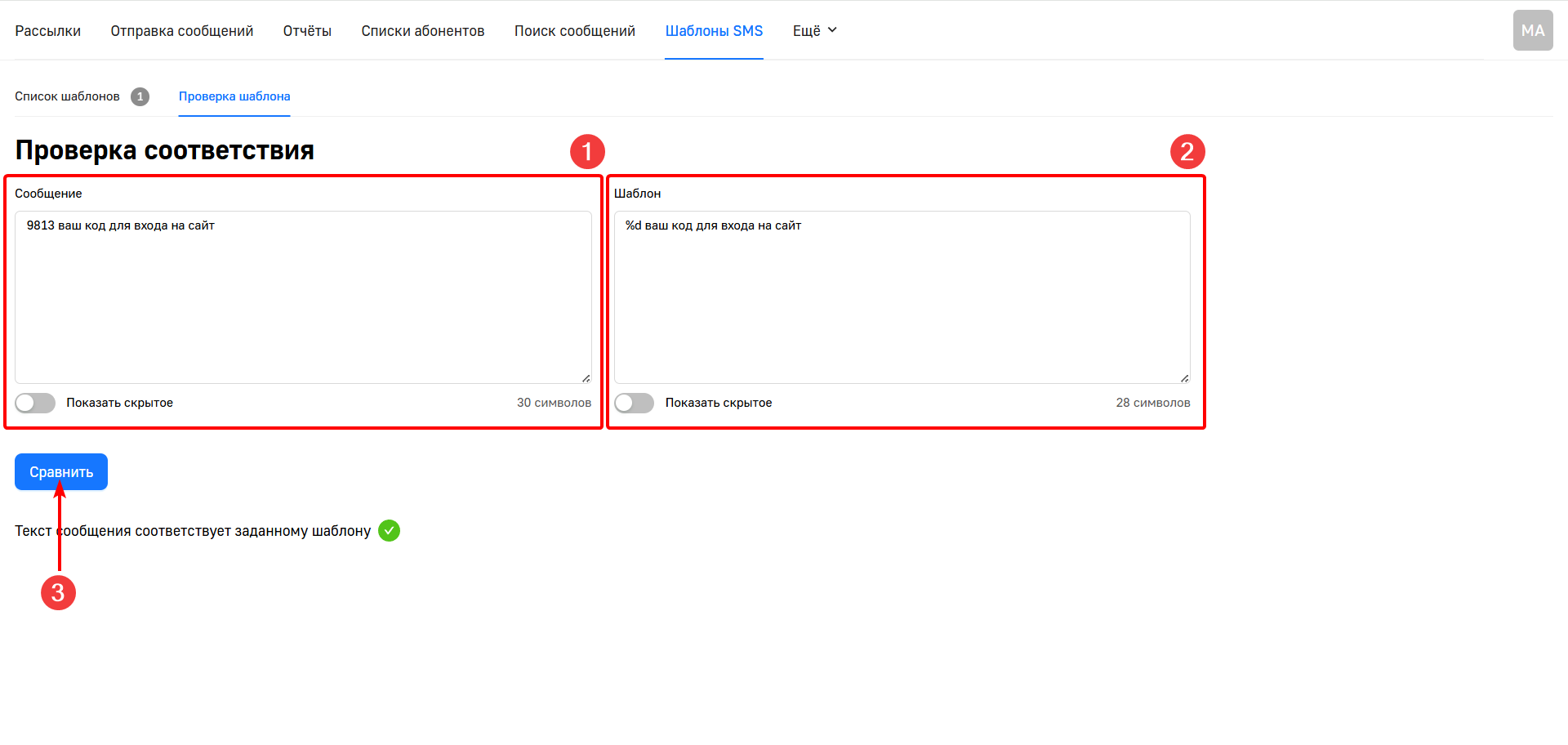The image size is (1568, 745).
Task: Click the template count badge showing 1
Action: [140, 96]
